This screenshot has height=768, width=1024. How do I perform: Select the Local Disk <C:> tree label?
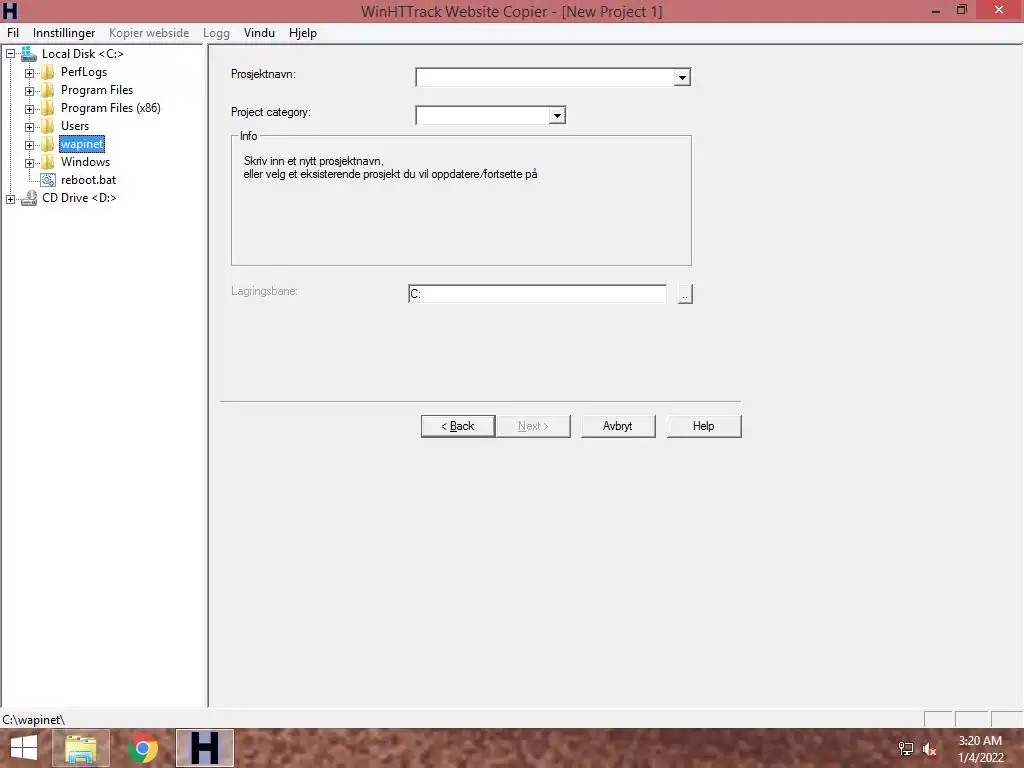82,54
